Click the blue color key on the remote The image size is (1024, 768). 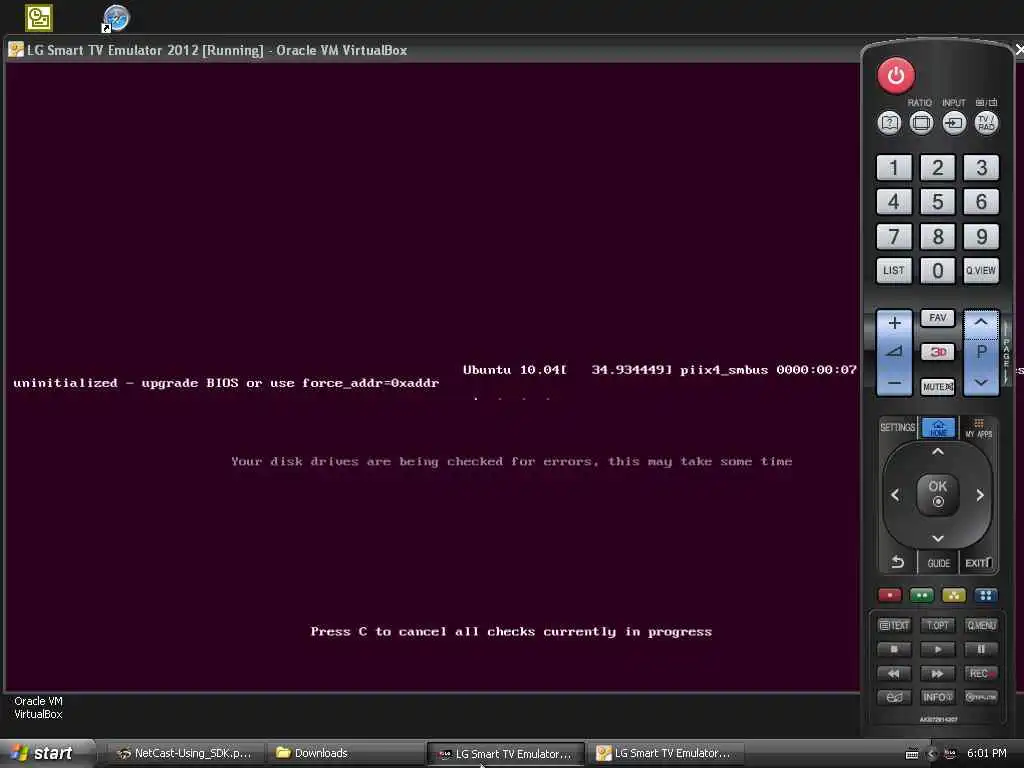[x=985, y=595]
